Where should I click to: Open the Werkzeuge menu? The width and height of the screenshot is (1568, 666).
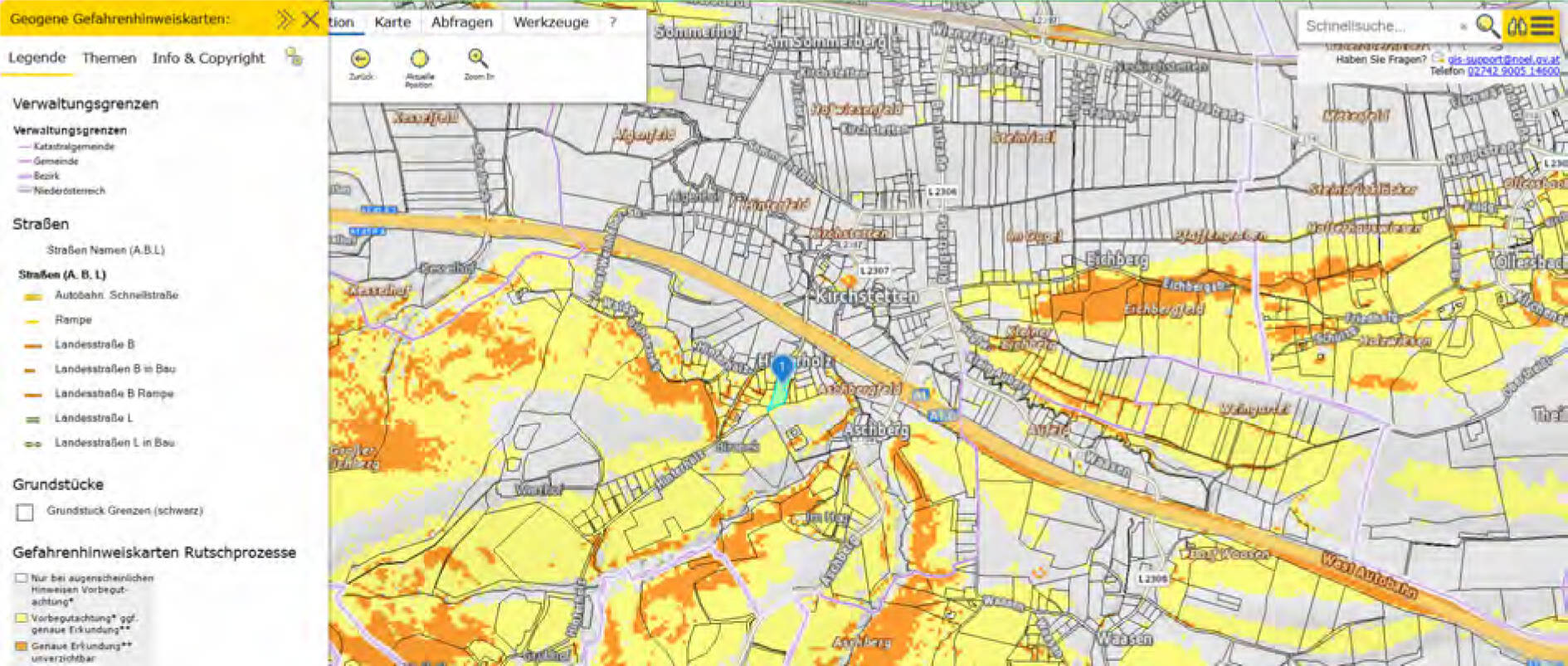(x=551, y=22)
